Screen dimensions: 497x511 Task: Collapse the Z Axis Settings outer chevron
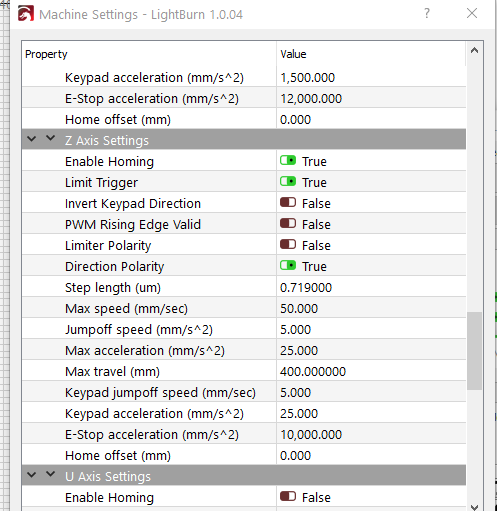[32, 139]
